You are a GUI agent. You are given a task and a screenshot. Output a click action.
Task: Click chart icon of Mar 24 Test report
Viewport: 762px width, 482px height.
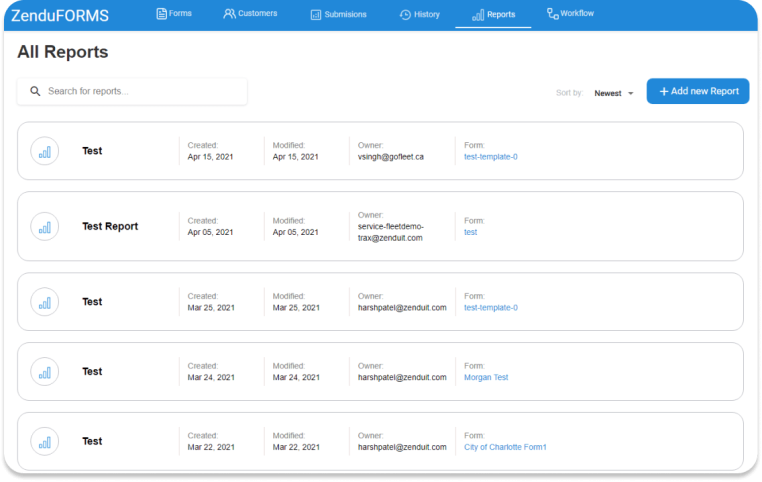pos(45,372)
